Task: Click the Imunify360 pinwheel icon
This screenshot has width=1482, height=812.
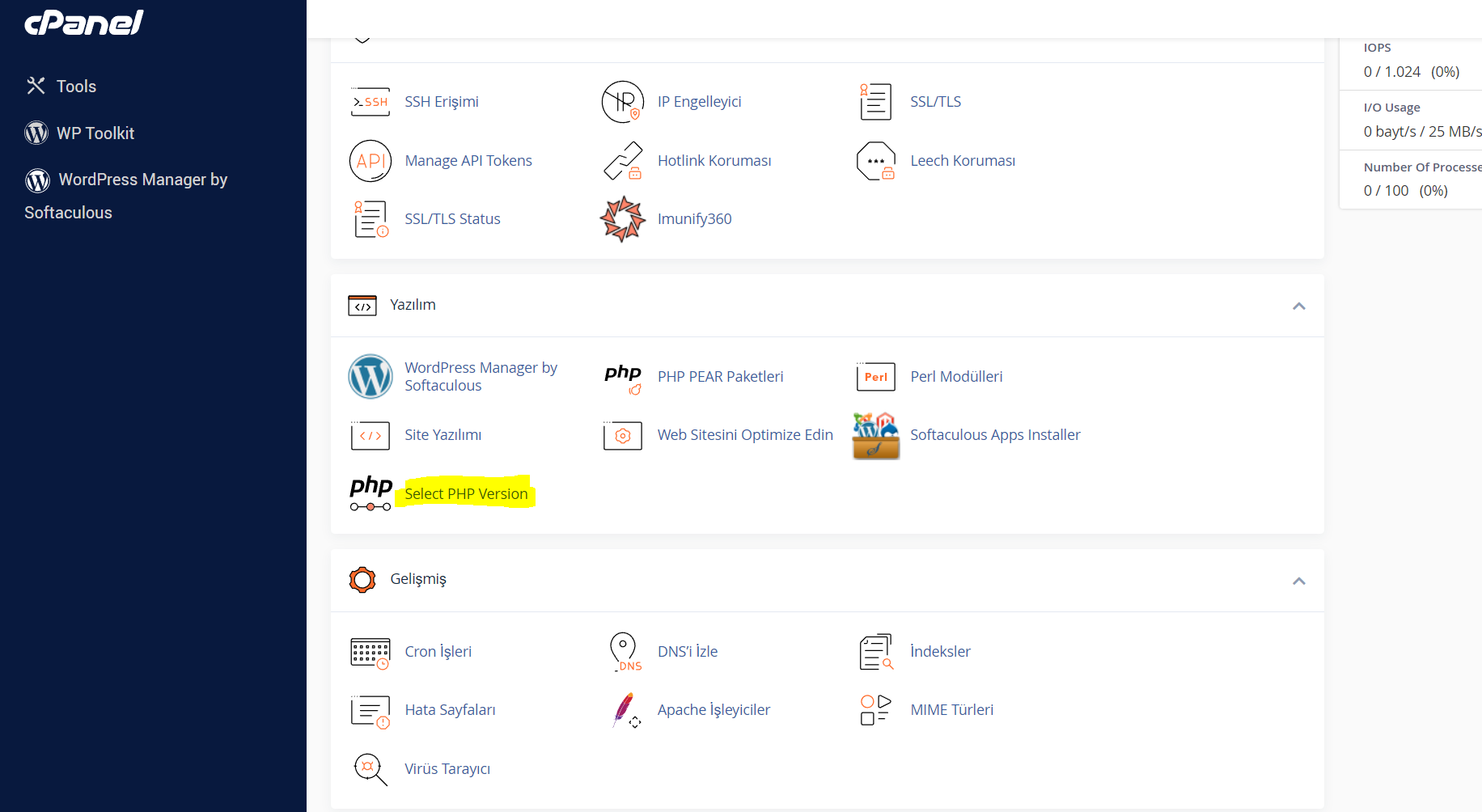Action: click(622, 218)
